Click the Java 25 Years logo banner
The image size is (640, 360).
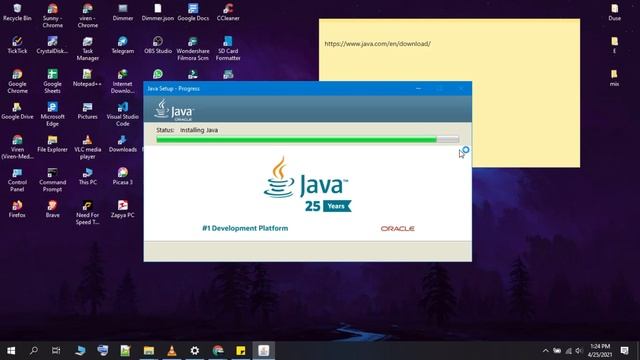tap(307, 185)
